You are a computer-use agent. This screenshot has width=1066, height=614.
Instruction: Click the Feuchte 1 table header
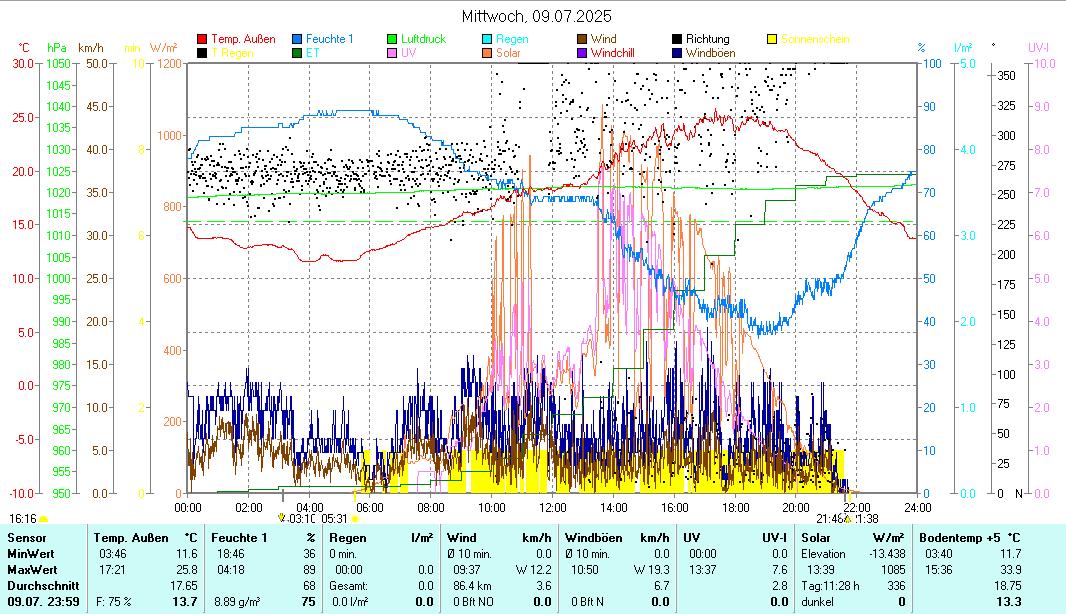239,538
